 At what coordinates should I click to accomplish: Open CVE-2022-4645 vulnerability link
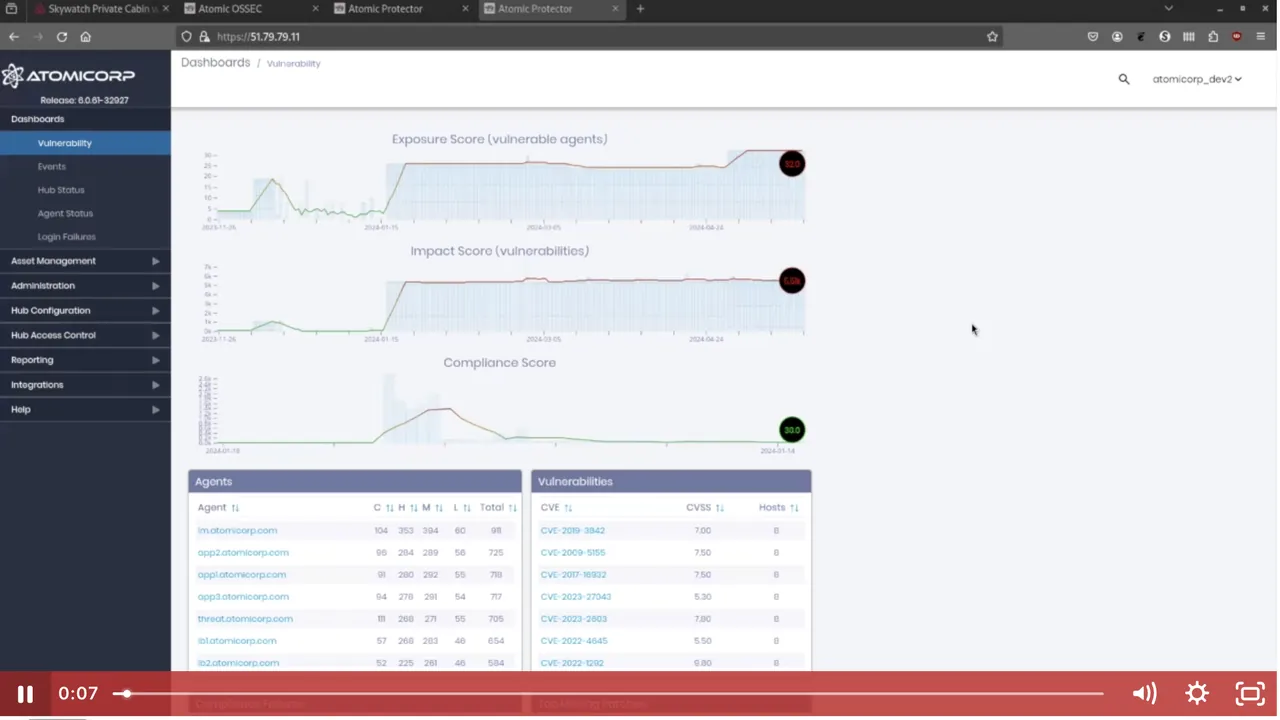tap(574, 641)
